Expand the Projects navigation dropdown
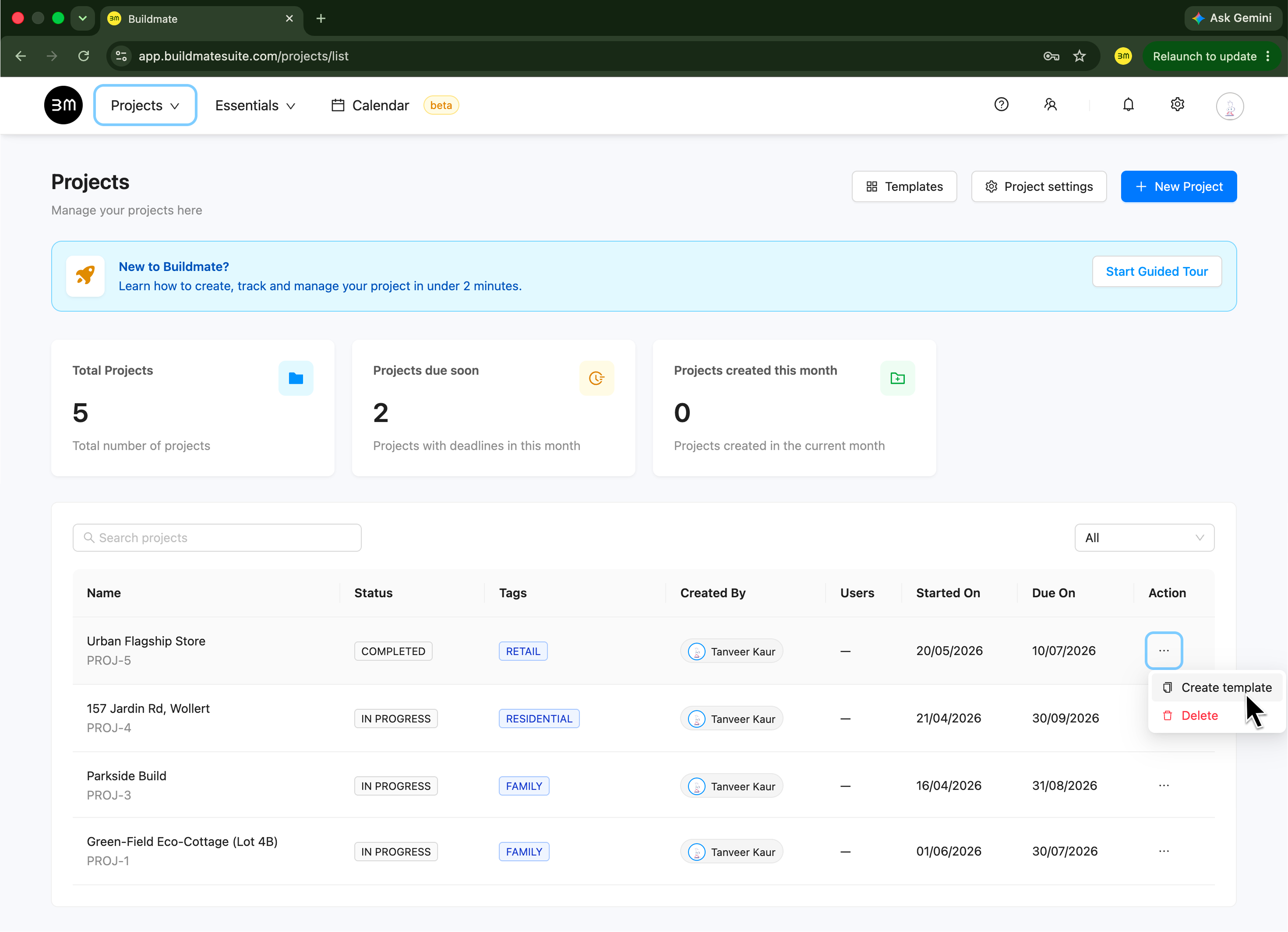1288x932 pixels. 145,105
